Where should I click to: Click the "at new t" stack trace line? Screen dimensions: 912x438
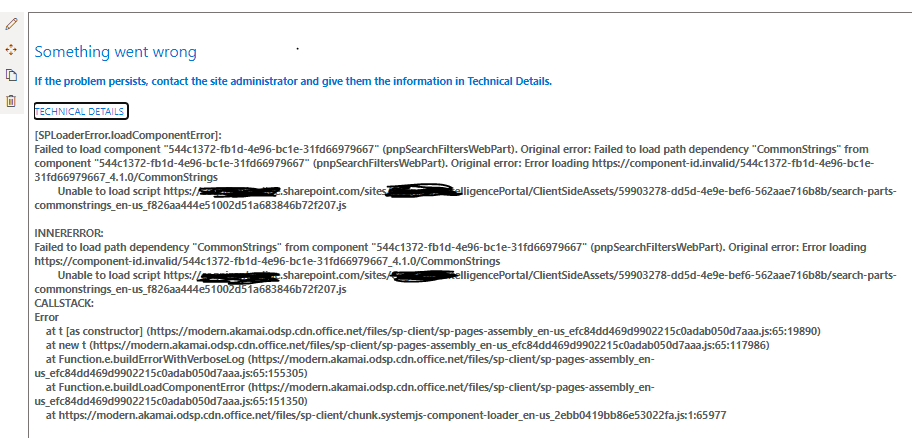pos(408,346)
